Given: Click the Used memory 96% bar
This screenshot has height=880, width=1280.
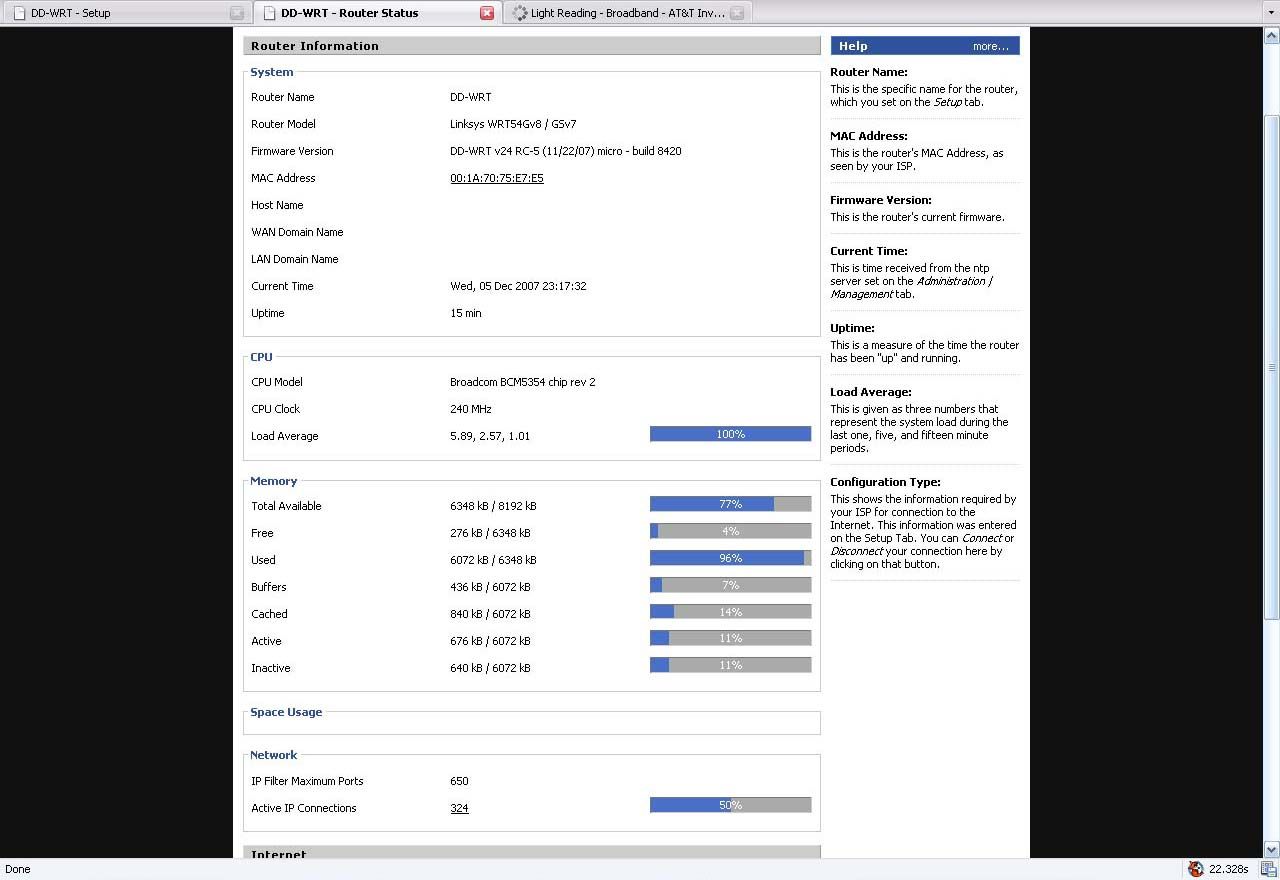Looking at the screenshot, I should (x=730, y=558).
